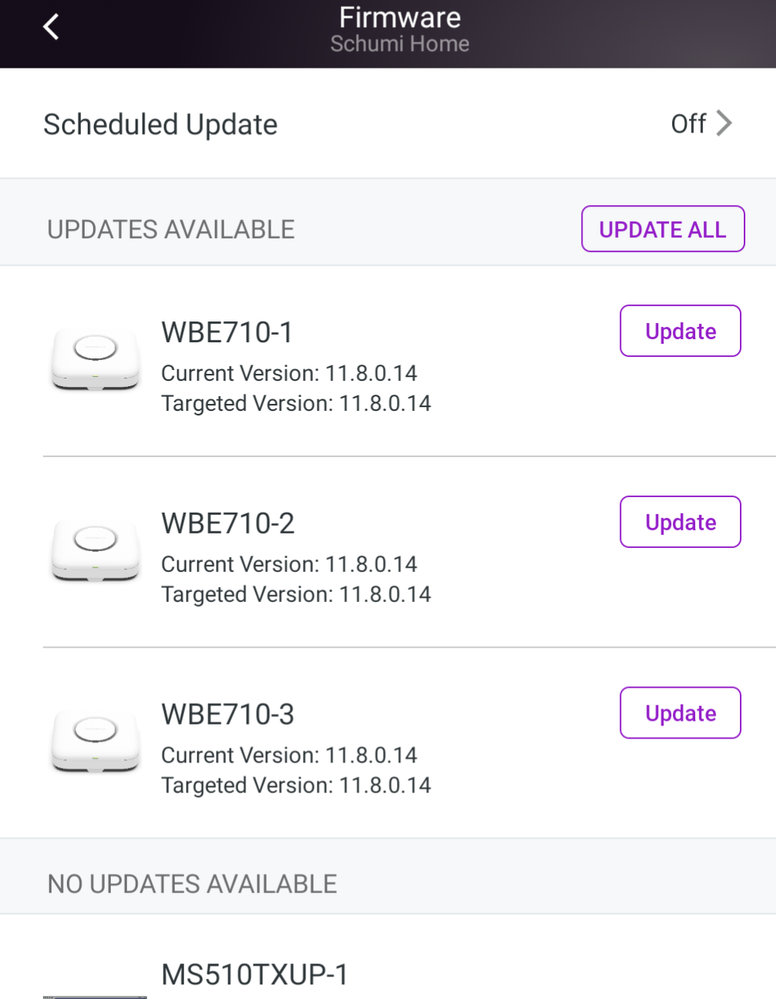
Task: Tap the Off status for Scheduled Update
Action: (x=688, y=124)
